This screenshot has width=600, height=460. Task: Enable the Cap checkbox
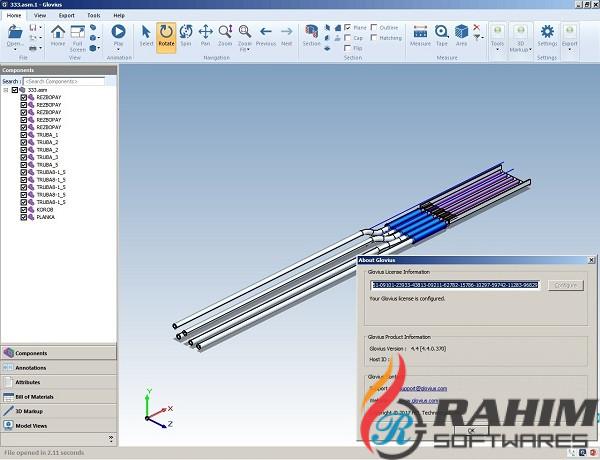pyautogui.click(x=347, y=38)
